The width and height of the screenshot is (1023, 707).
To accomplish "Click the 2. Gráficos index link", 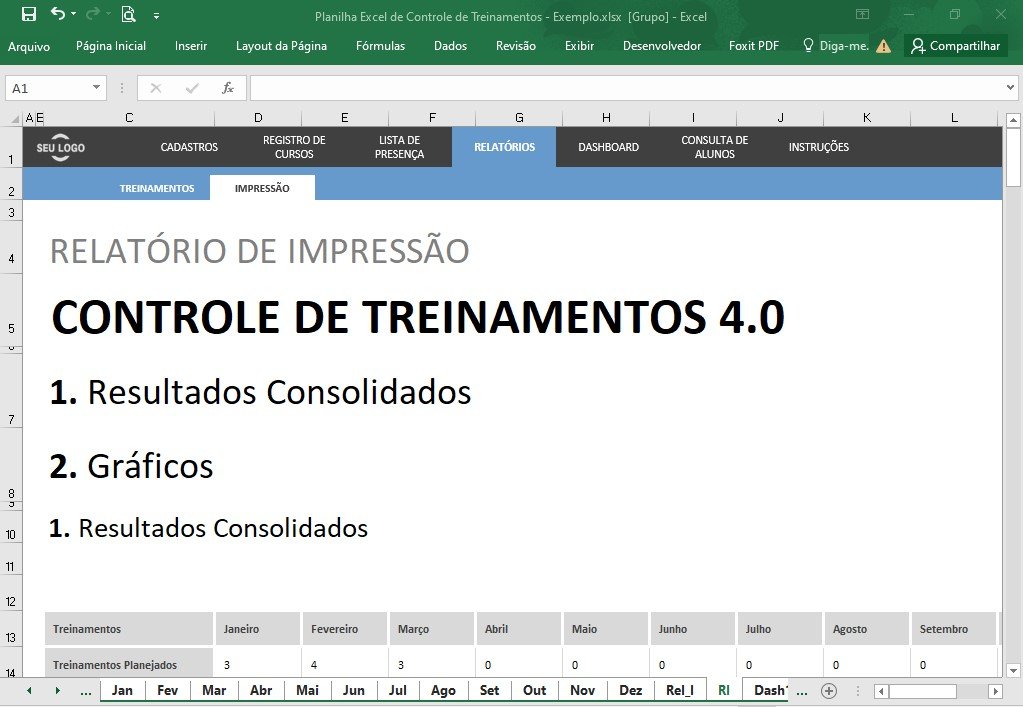I will [132, 466].
